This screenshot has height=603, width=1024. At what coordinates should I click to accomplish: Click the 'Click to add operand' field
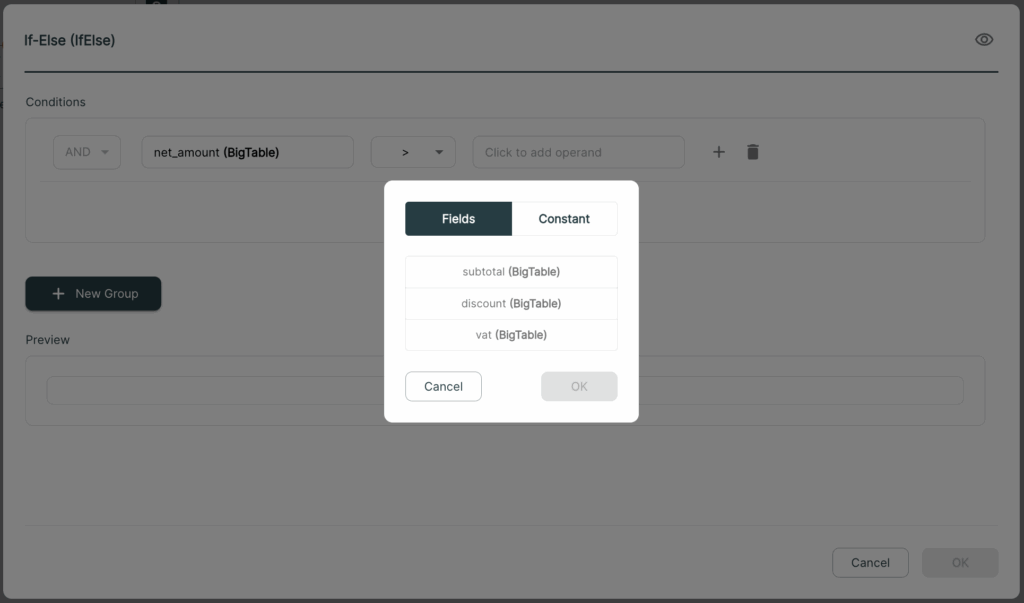tap(579, 152)
